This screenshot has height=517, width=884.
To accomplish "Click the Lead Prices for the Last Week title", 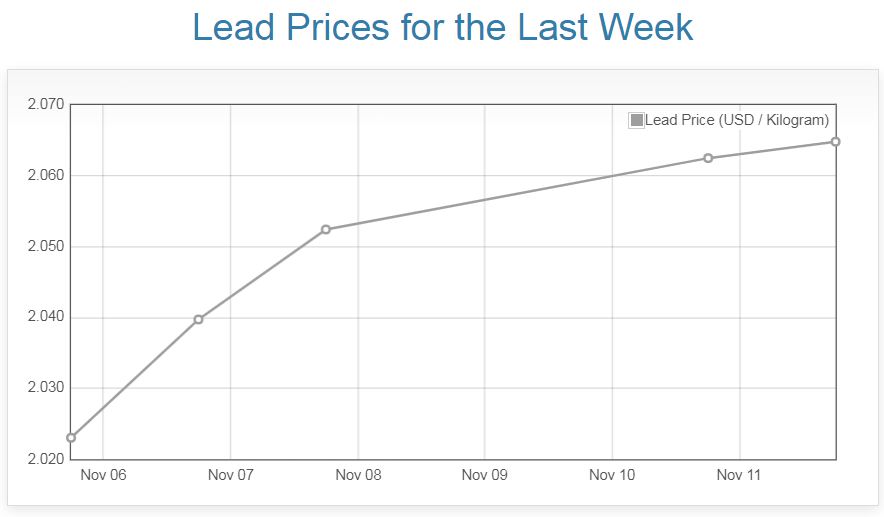I will coord(442,27).
